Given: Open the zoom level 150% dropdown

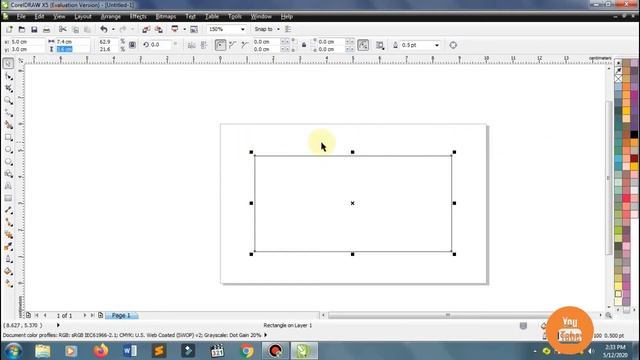Looking at the screenshot, I should pyautogui.click(x=242, y=29).
